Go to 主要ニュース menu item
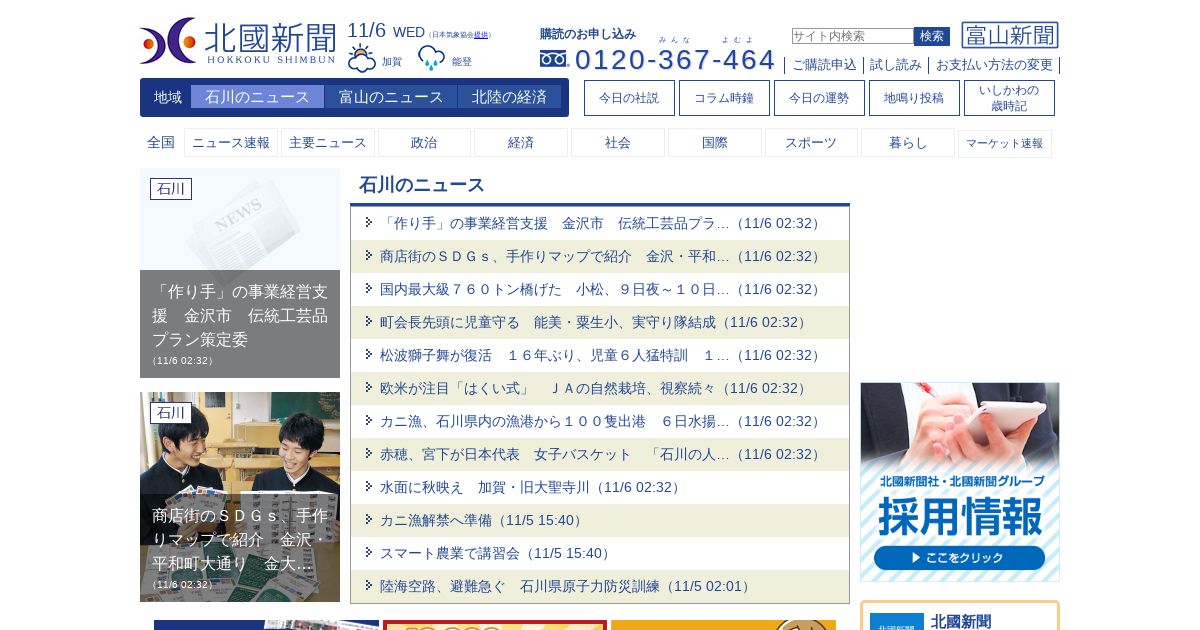This screenshot has height=630, width=1200. point(328,143)
